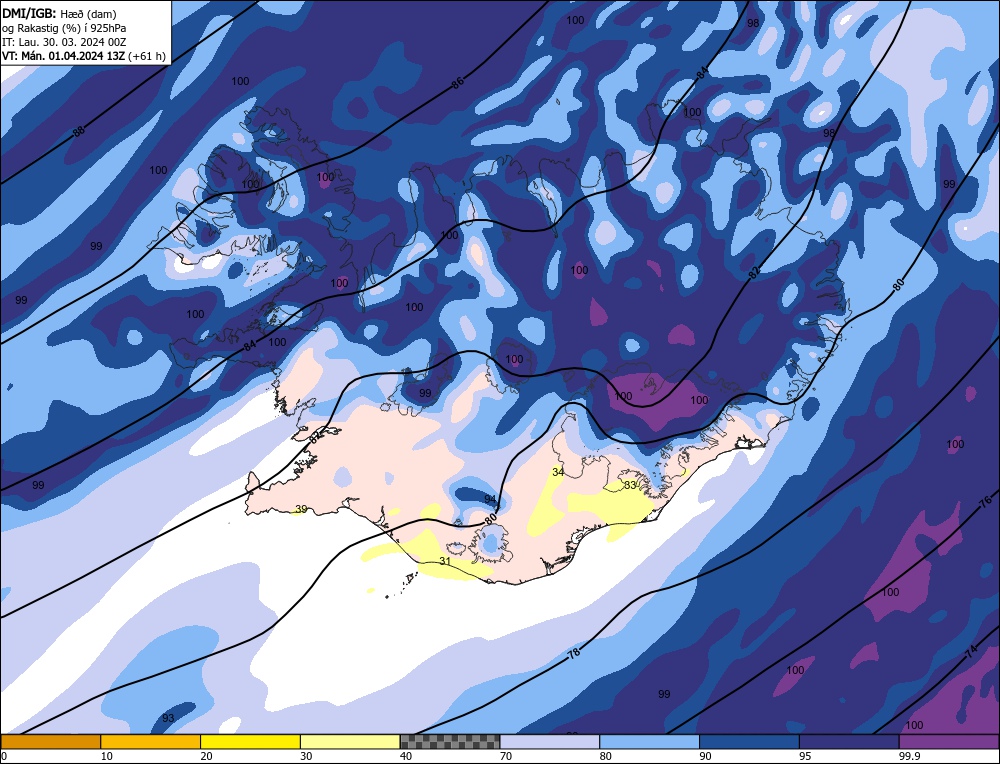The height and width of the screenshot is (764, 1000).
Task: Click the legend tick label '70'
Action: [x=506, y=756]
